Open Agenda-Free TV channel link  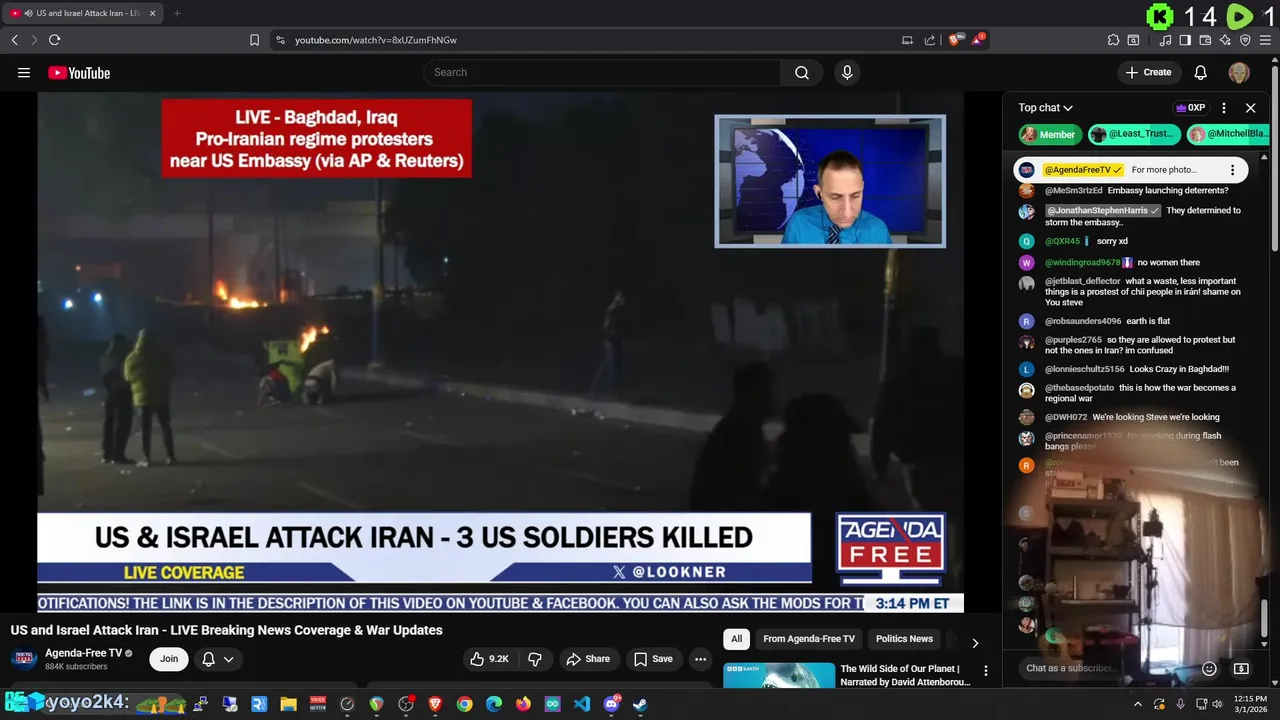83,653
